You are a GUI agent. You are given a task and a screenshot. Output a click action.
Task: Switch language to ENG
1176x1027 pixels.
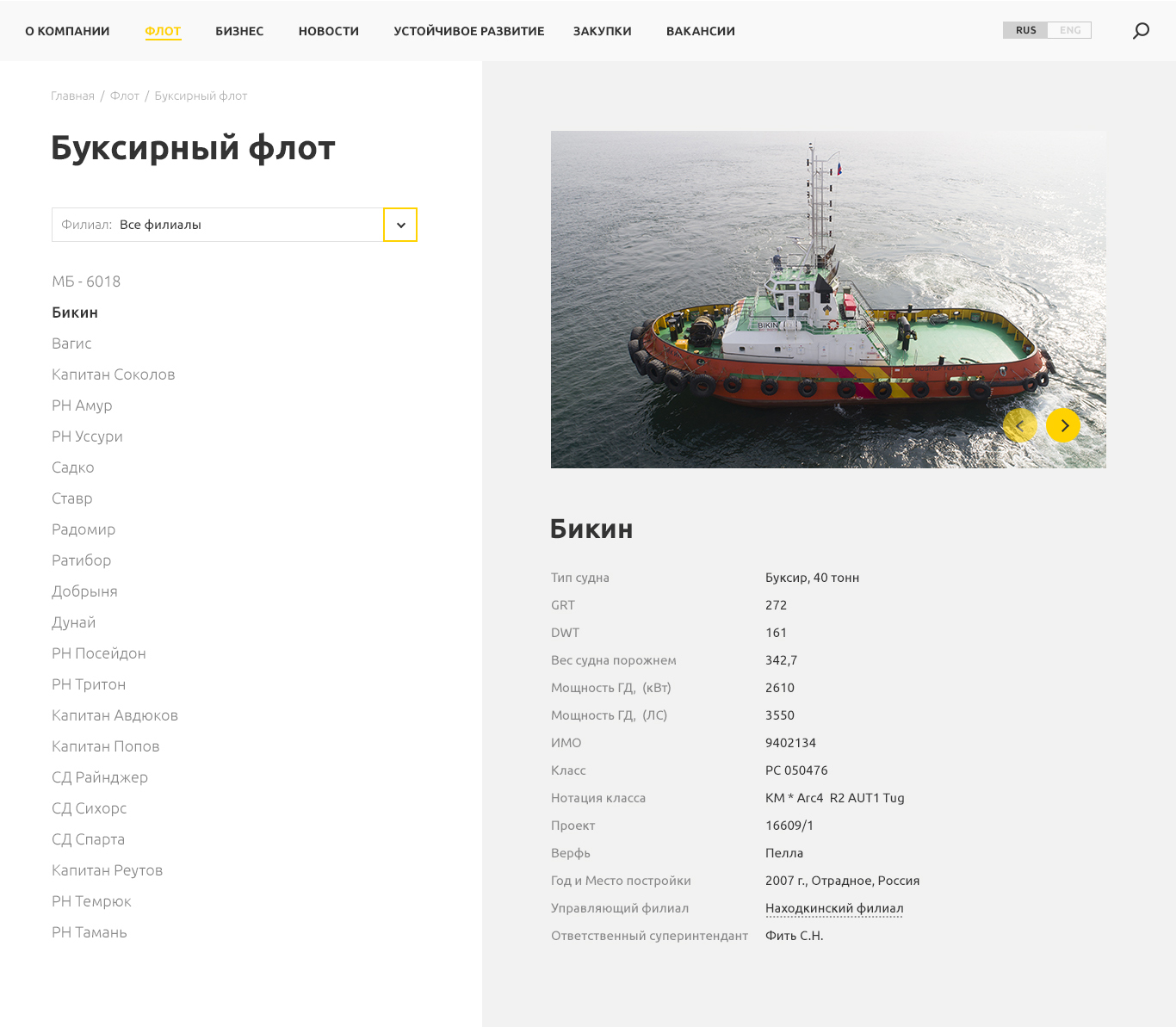click(1070, 30)
